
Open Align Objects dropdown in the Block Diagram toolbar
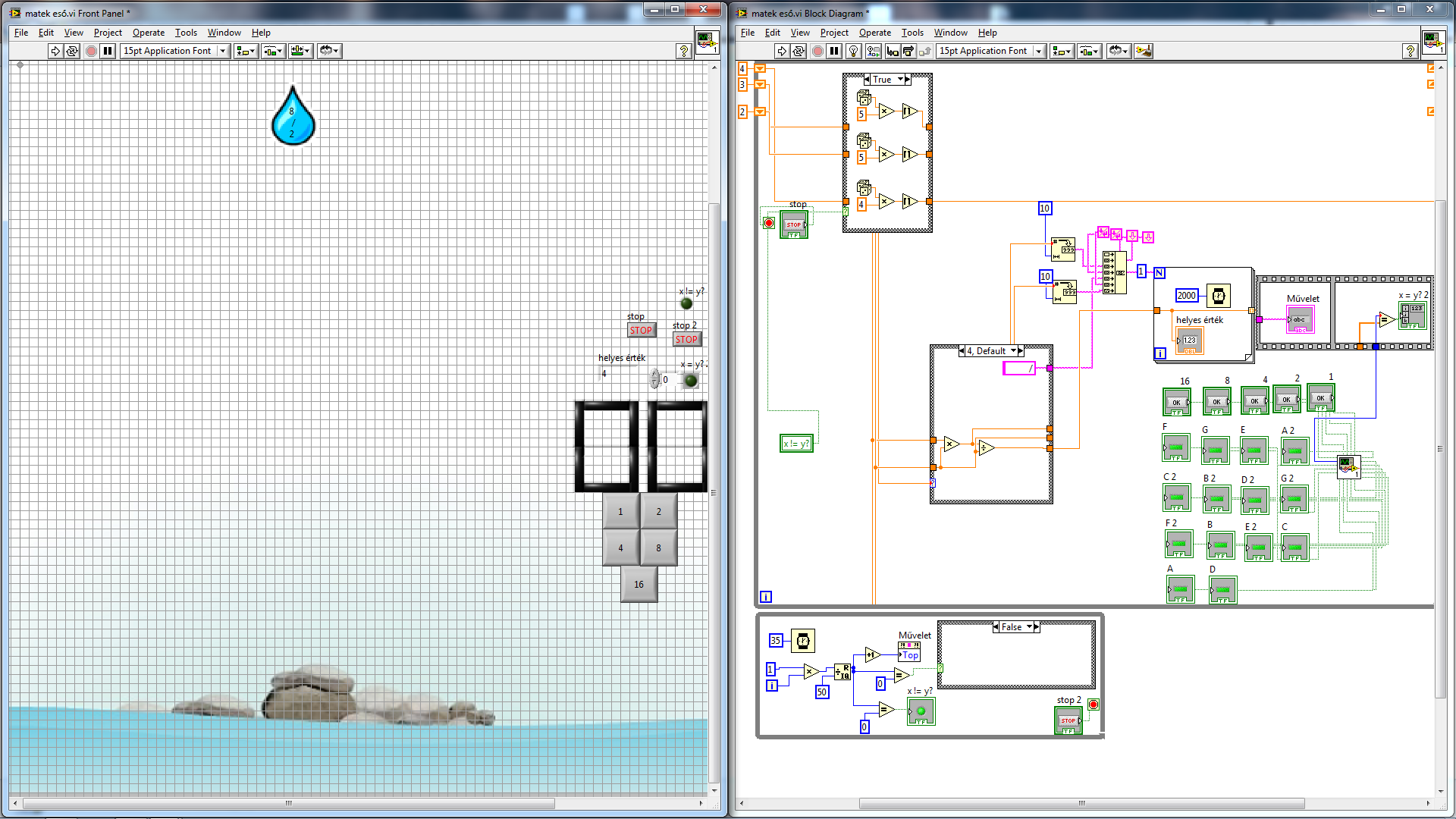[x=1062, y=51]
